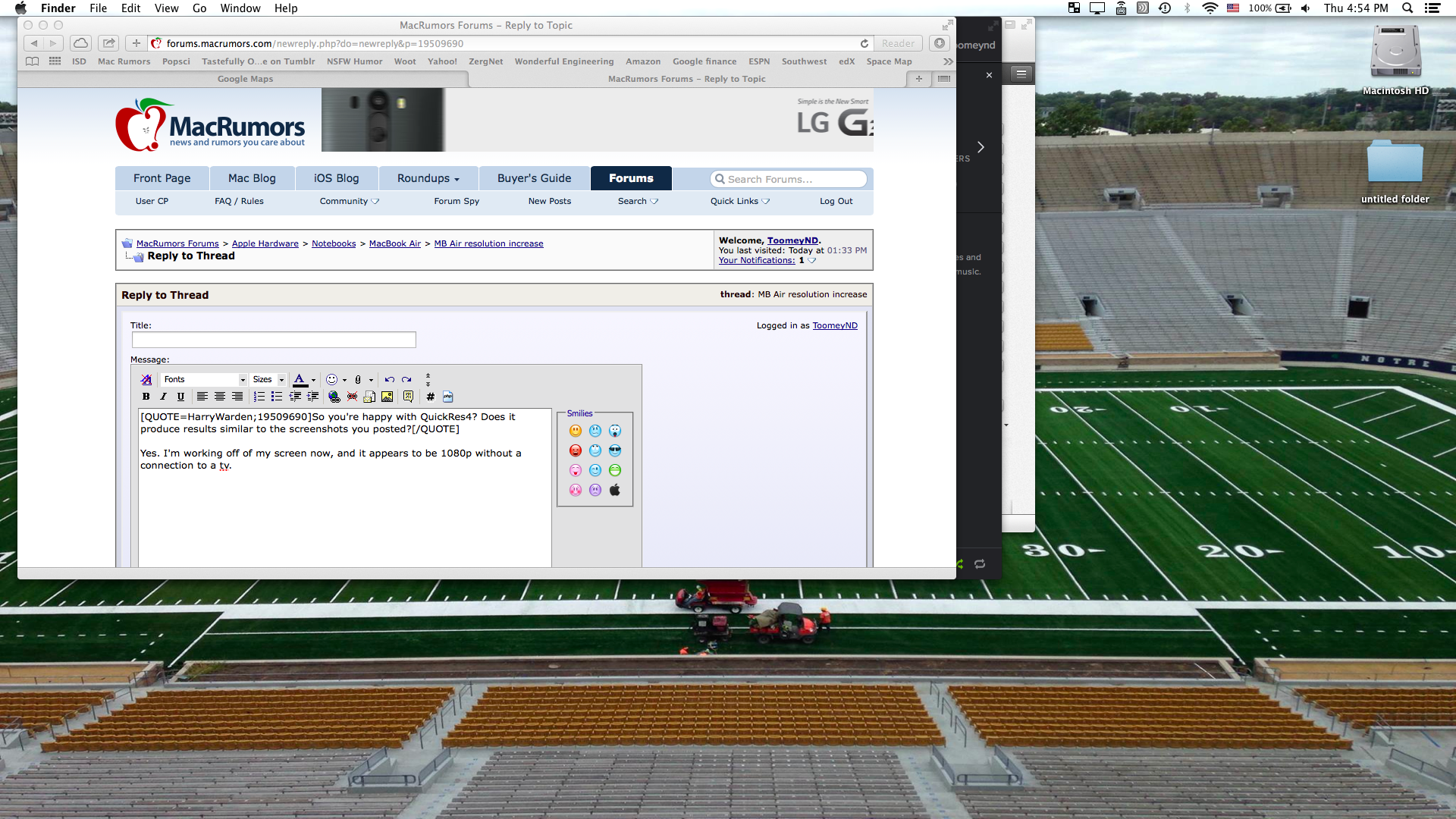Click the Remove Link icon

pos(352,397)
